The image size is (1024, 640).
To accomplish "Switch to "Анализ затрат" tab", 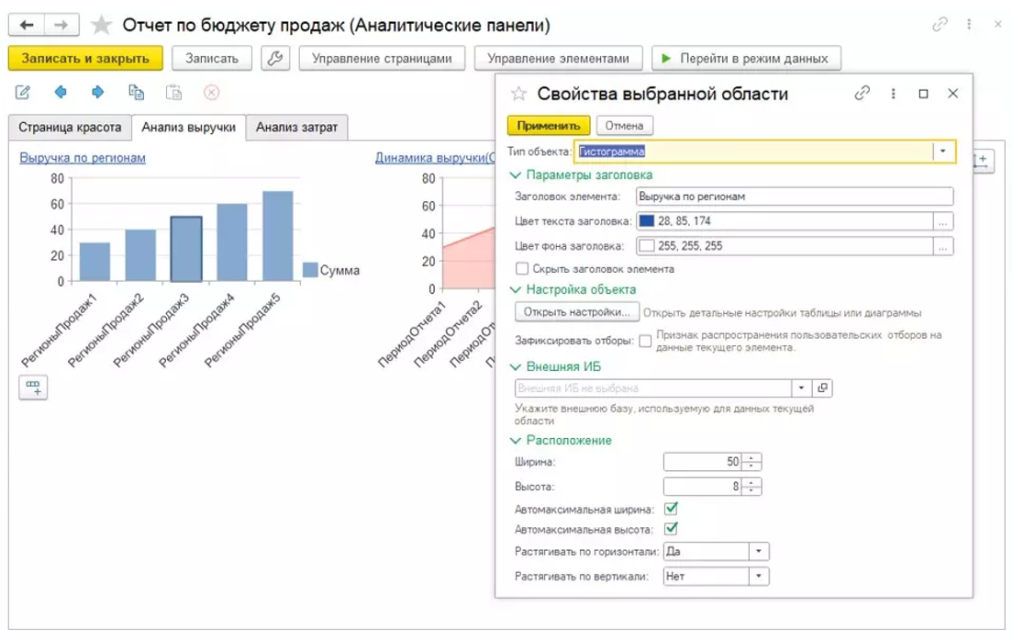I will click(x=296, y=127).
